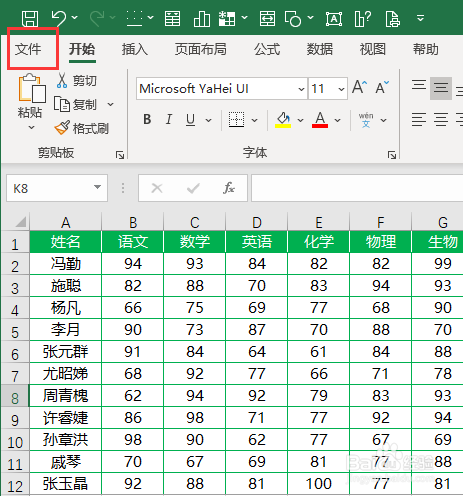Click the wén phonetic guide icon
Screen dimensions: 463x496
coord(366,120)
